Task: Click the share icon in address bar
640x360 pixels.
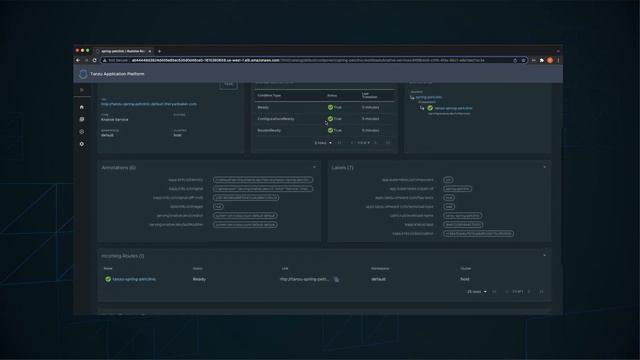Action: 515,60
